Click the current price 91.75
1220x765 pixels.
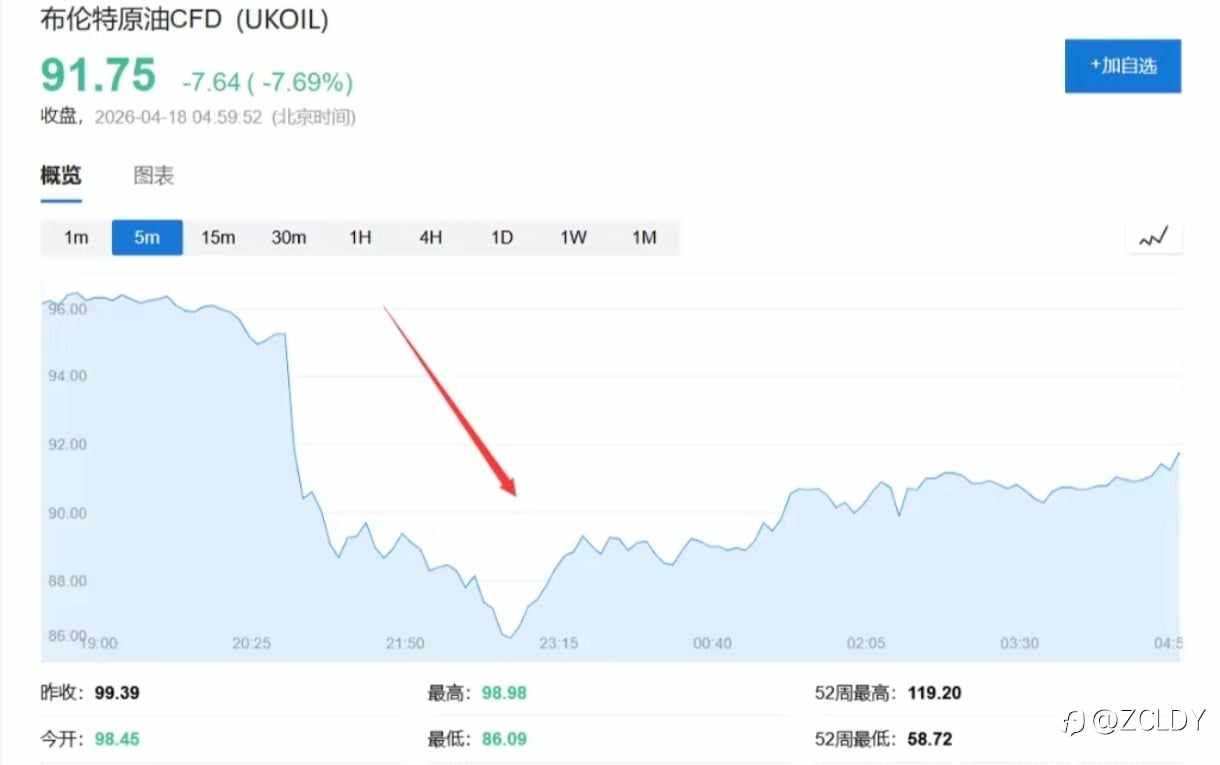coord(98,76)
